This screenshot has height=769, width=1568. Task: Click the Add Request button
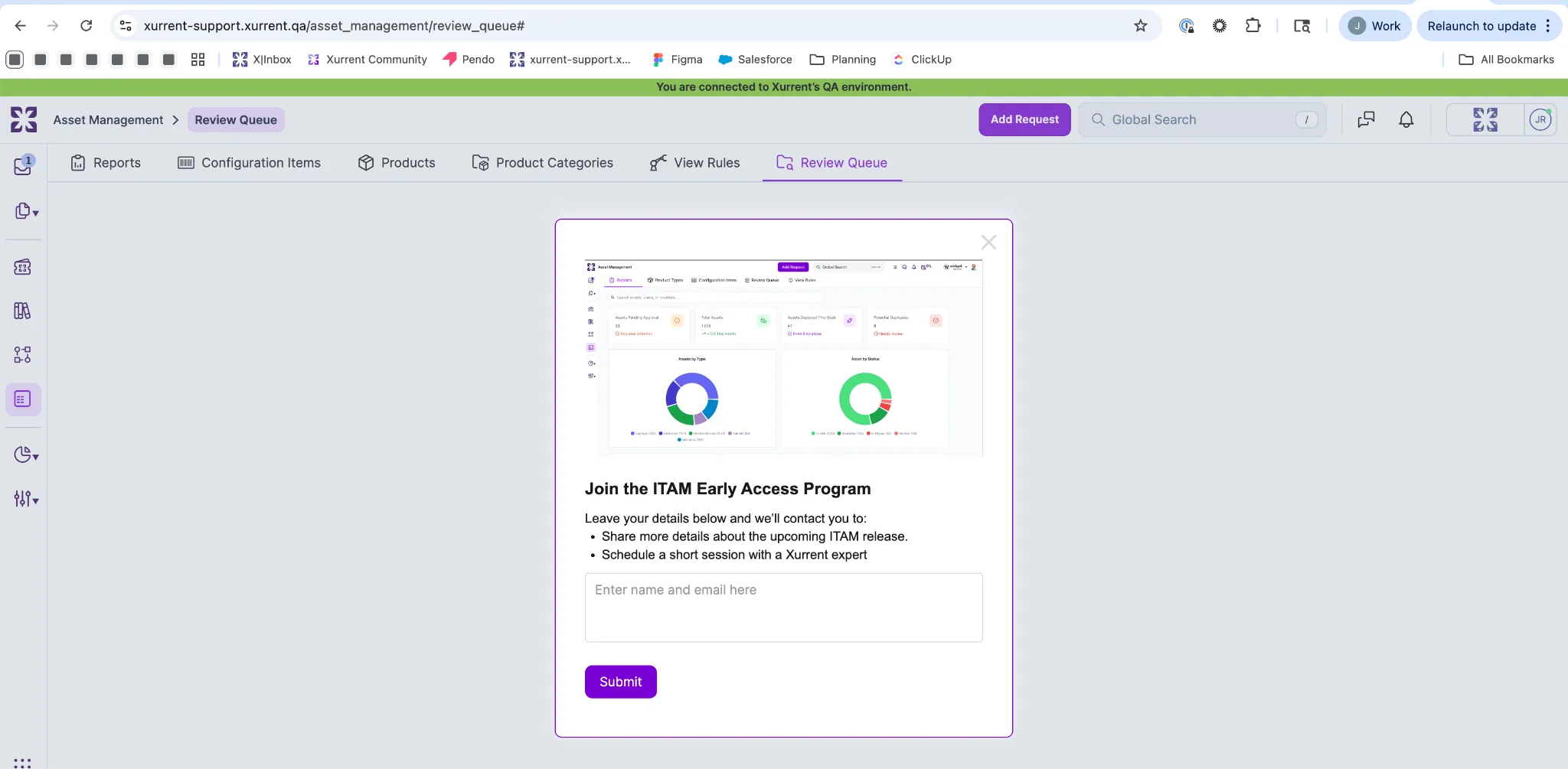(1024, 119)
